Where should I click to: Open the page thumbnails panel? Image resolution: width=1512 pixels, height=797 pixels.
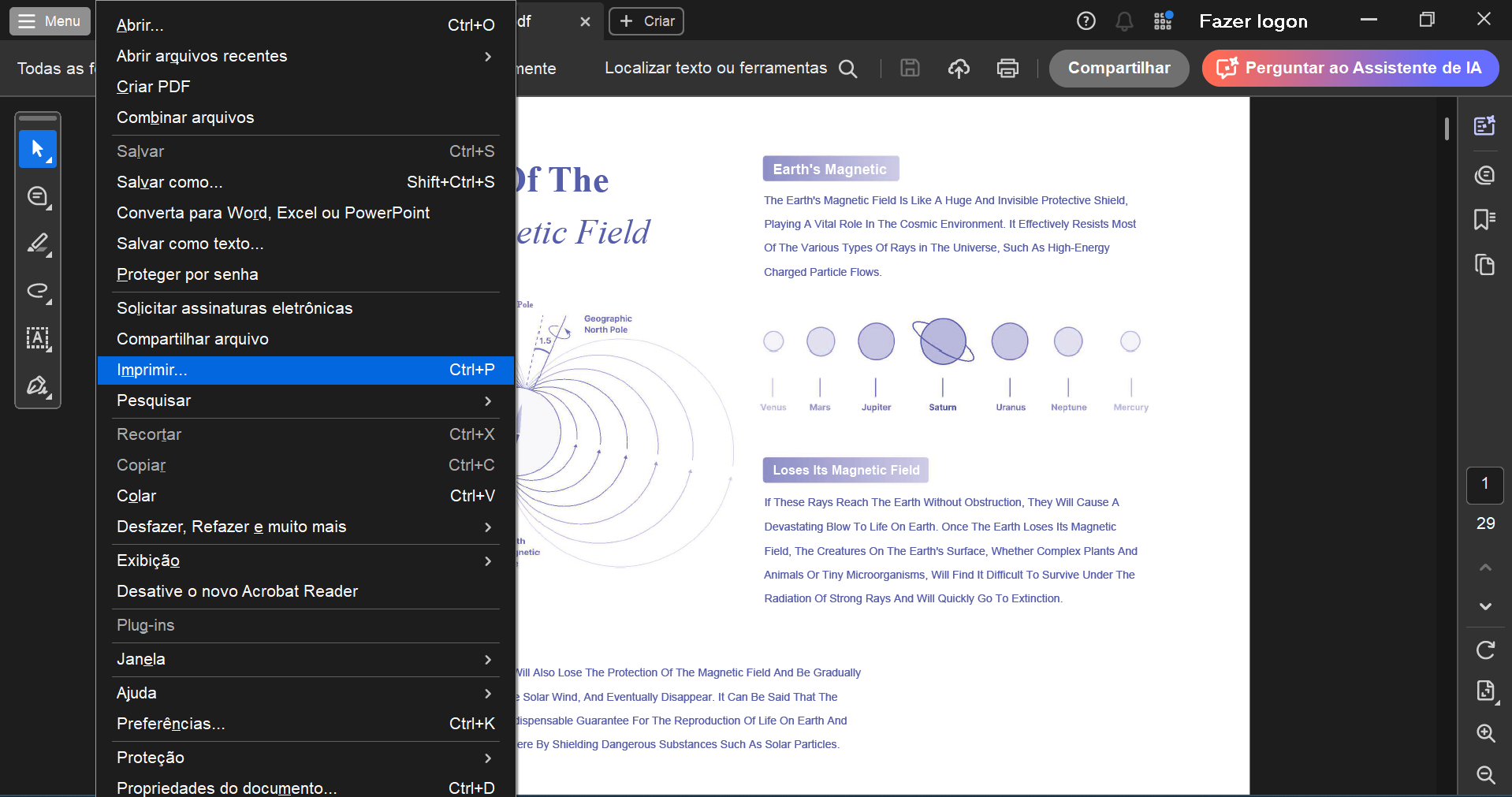1485,266
